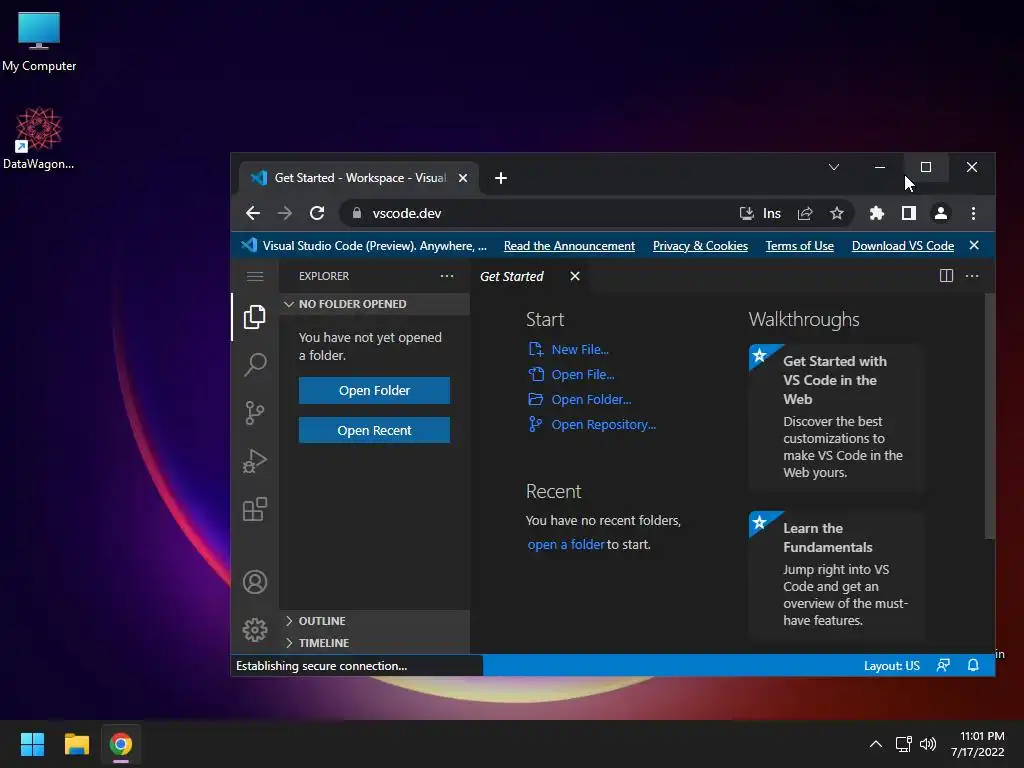Click Open Repository... under Start
The image size is (1024, 768).
pyautogui.click(x=592, y=424)
